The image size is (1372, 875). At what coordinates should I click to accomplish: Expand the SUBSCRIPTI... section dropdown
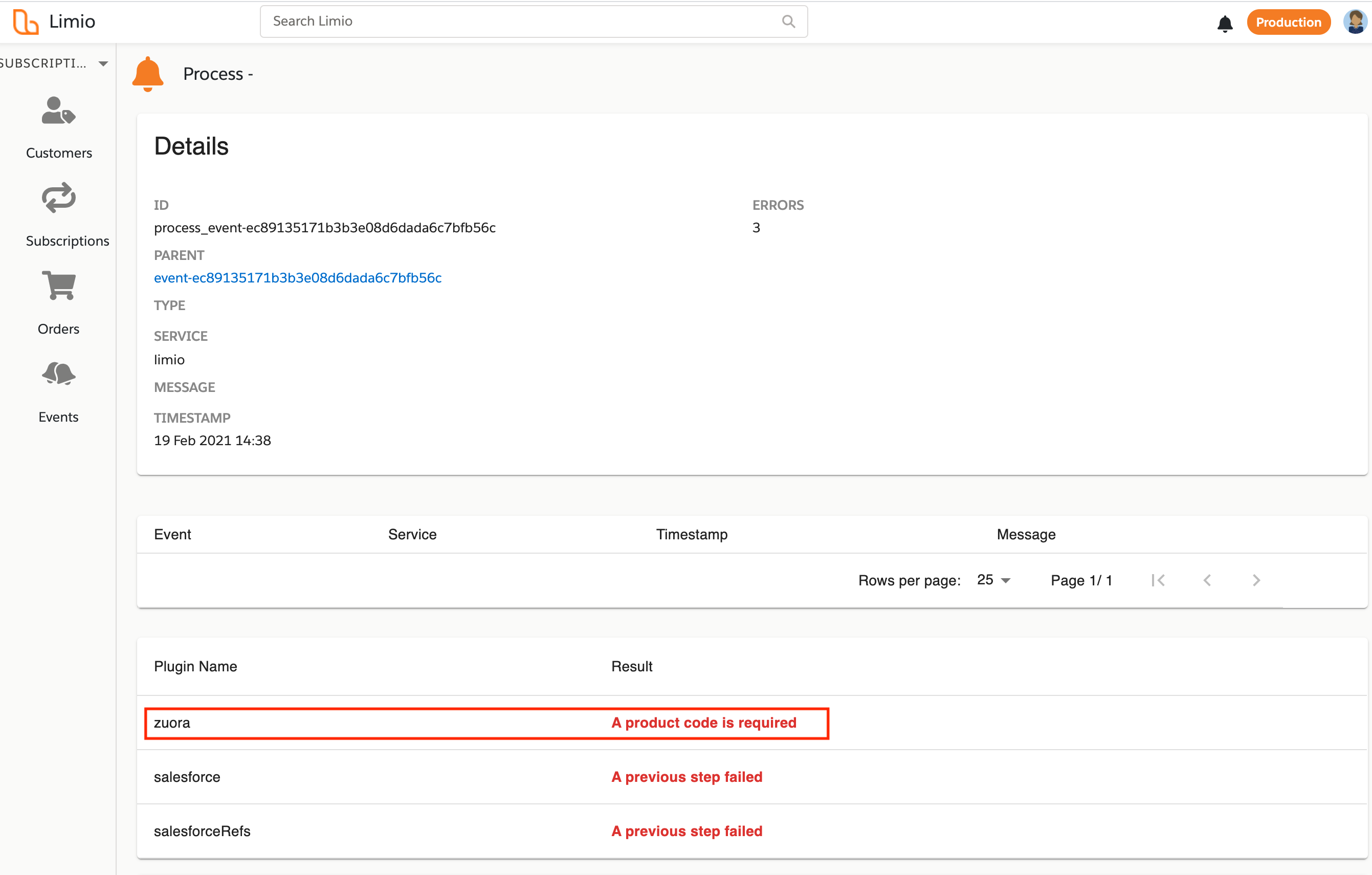tap(103, 63)
